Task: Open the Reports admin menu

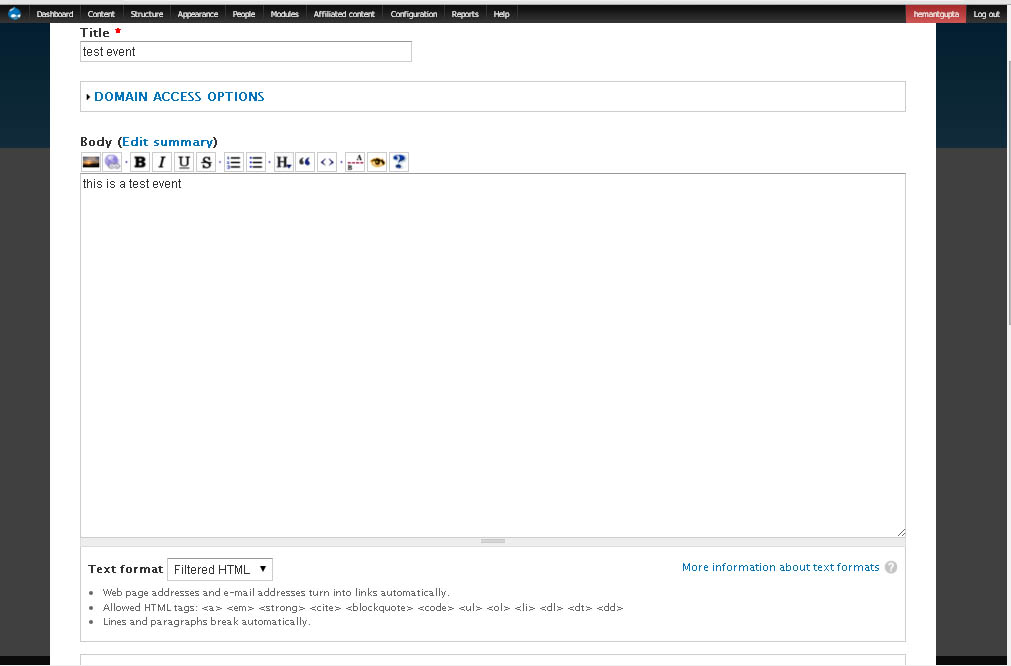Action: (x=465, y=14)
